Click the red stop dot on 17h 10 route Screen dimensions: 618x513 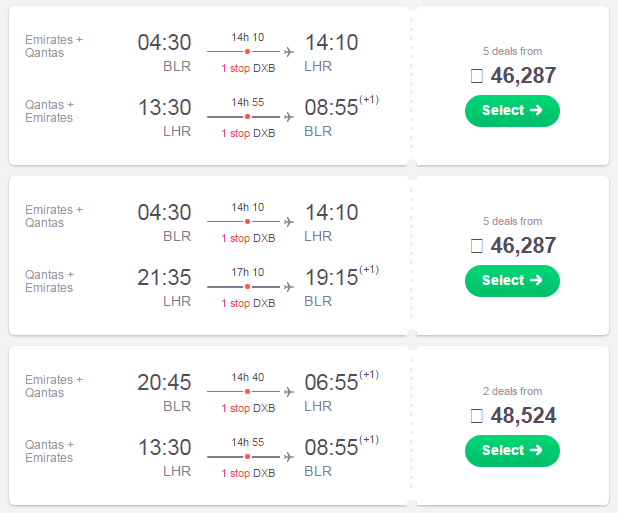[247, 287]
